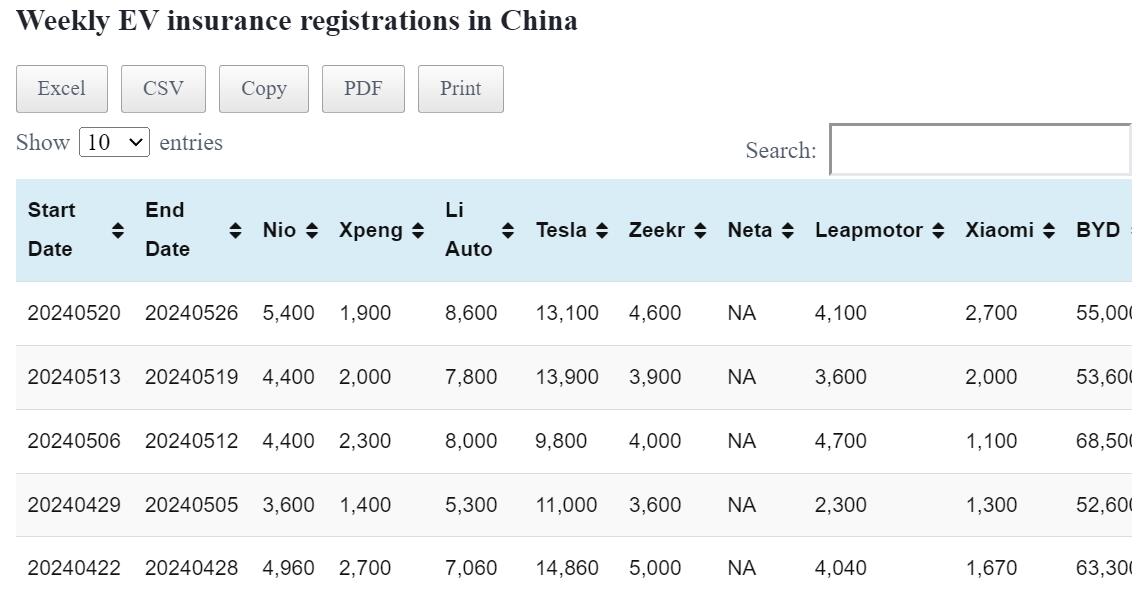Sort Leapmotor column via its arrows
Screen dimensions: 1140x600
pyautogui.click(x=938, y=231)
